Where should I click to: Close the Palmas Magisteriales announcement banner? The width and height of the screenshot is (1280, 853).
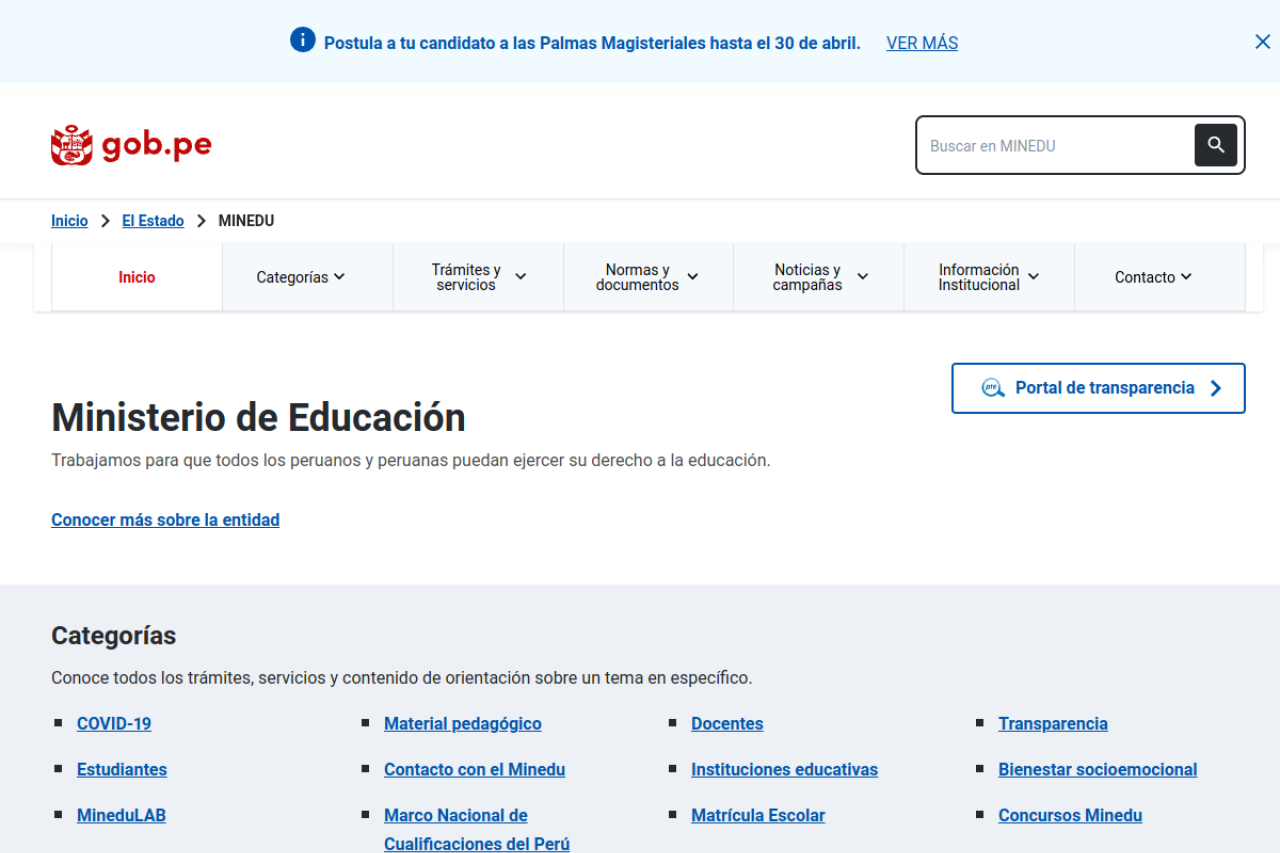(x=1262, y=42)
